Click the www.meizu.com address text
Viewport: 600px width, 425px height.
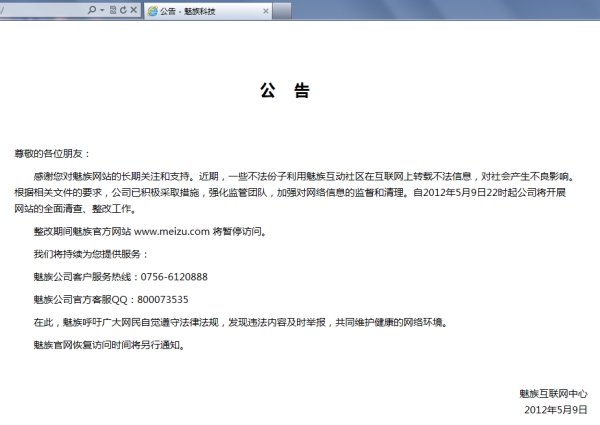coord(172,231)
